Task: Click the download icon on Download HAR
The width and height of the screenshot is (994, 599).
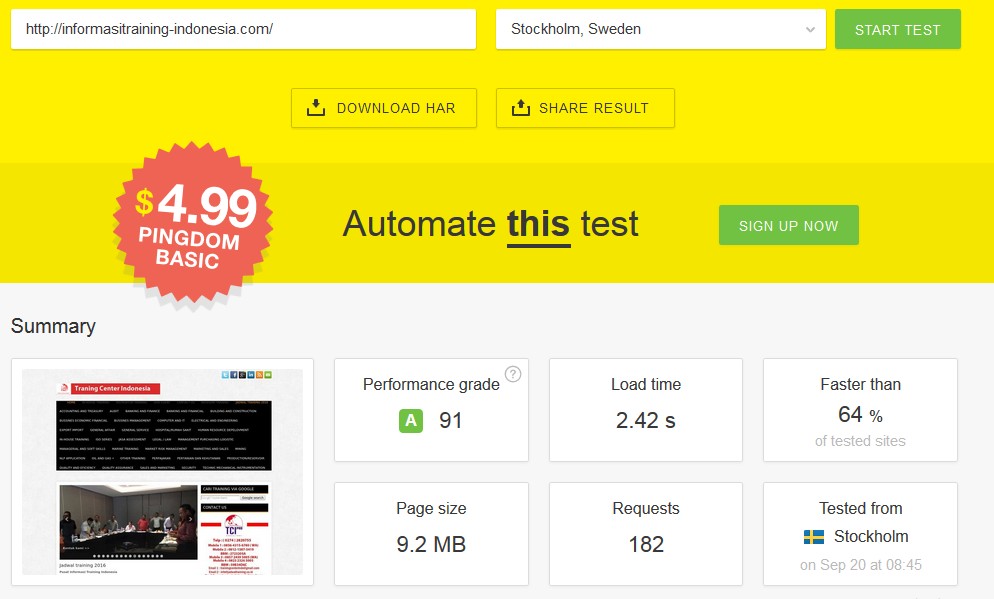Action: pos(316,108)
